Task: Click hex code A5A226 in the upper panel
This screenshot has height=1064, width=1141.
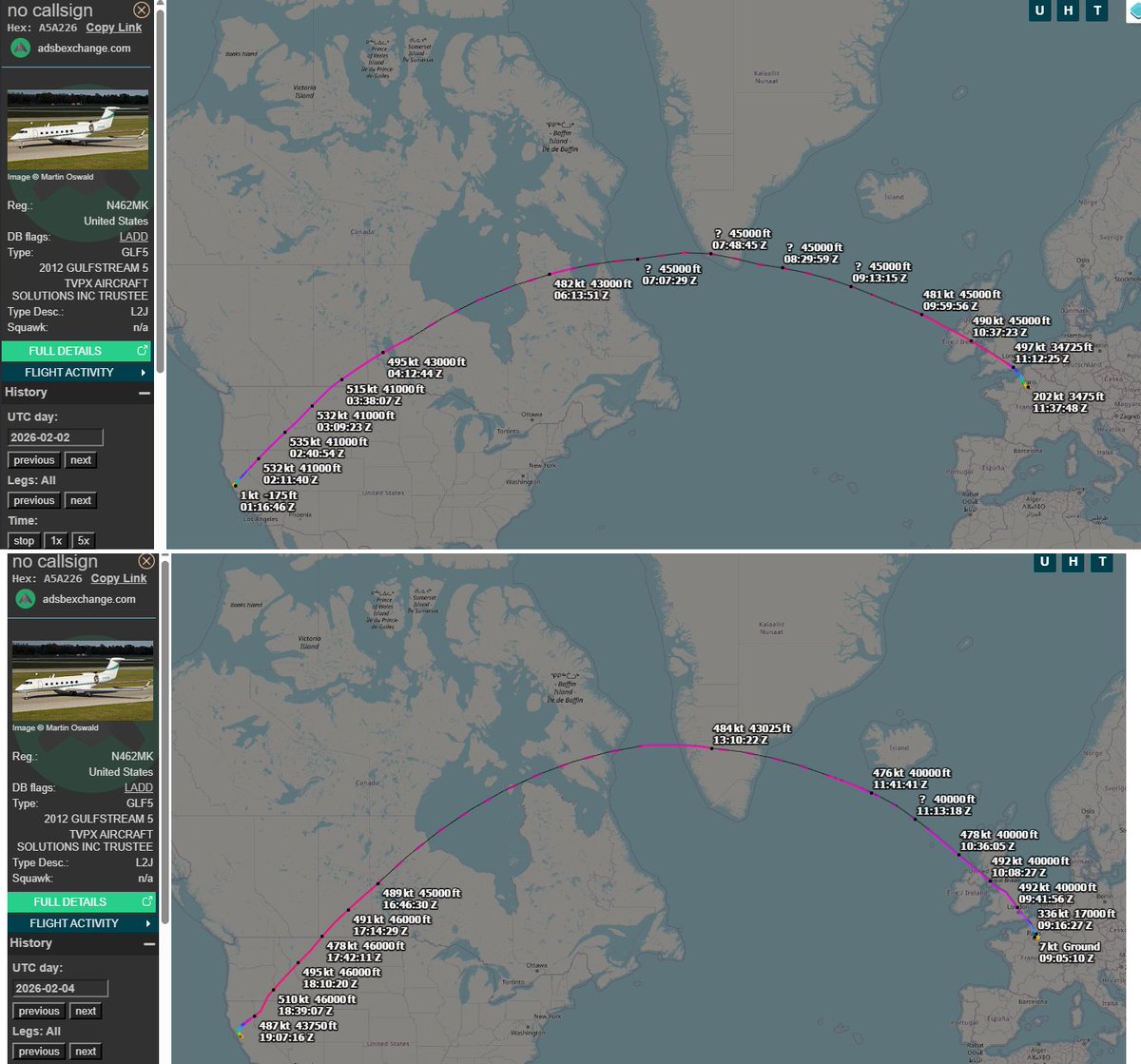Action: [x=60, y=28]
